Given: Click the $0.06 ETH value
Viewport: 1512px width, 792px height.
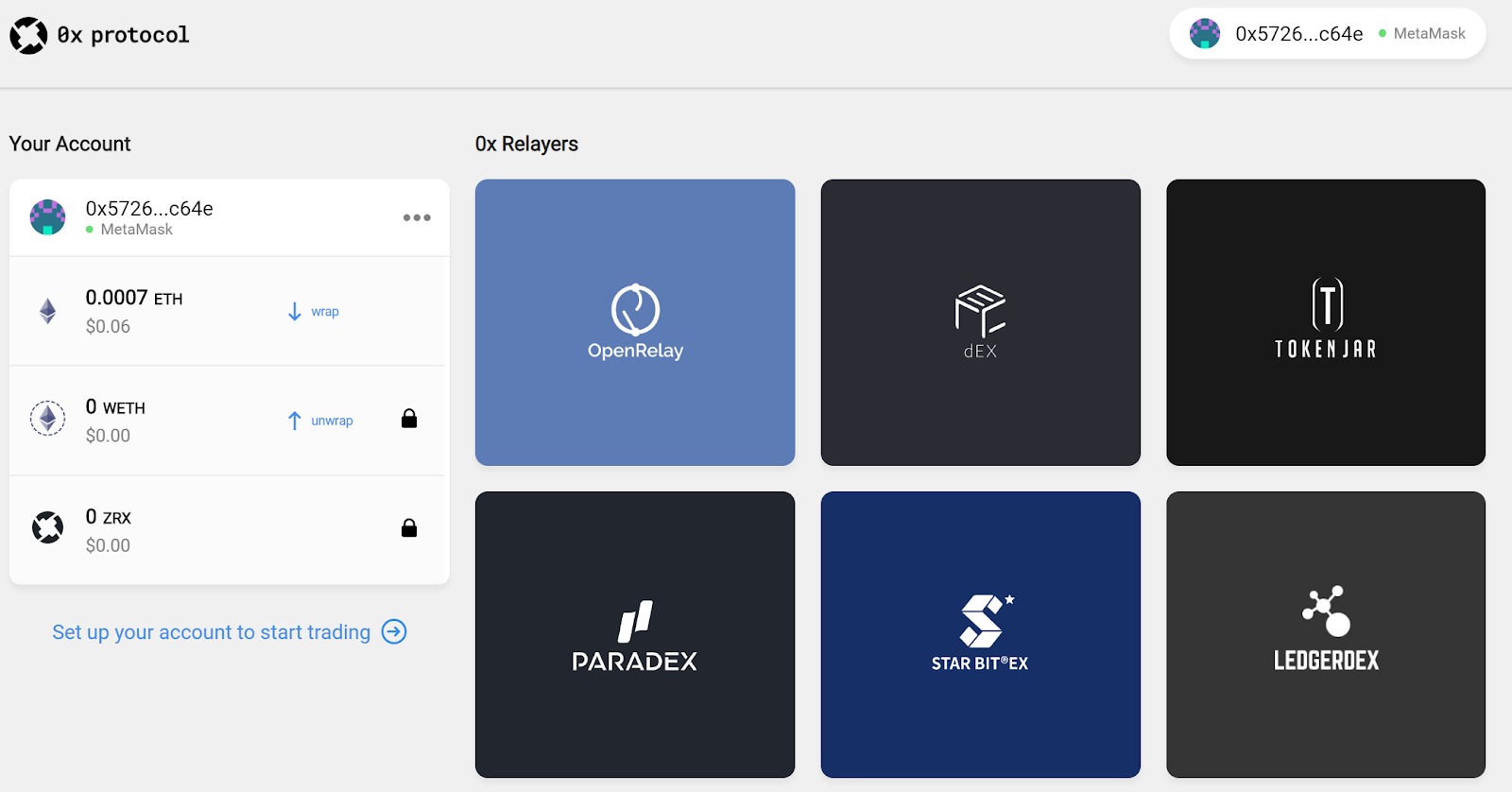Looking at the screenshot, I should 108,326.
